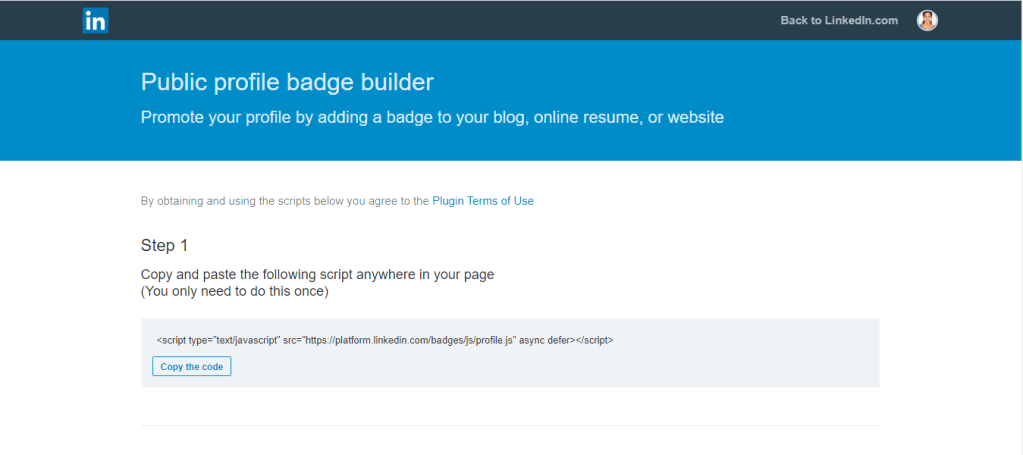Open the Plugin Terms of Use link

483,201
